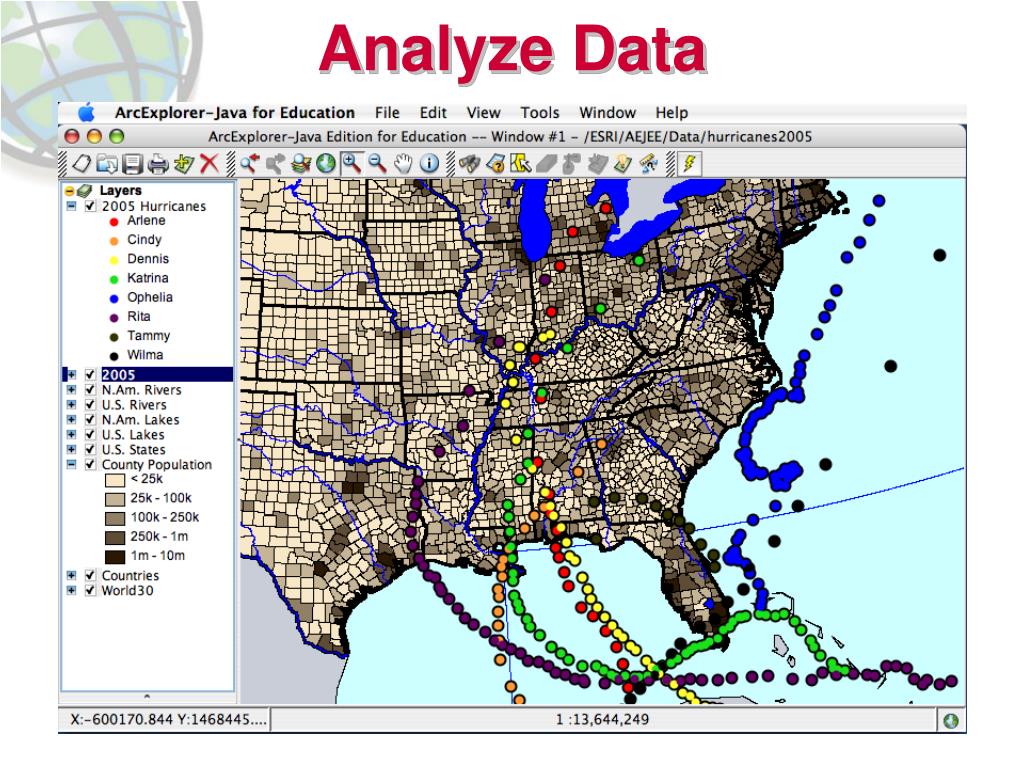Expand the highlighted 2005 layer legend
Image resolution: width=1024 pixels, height=768 pixels.
click(71, 375)
